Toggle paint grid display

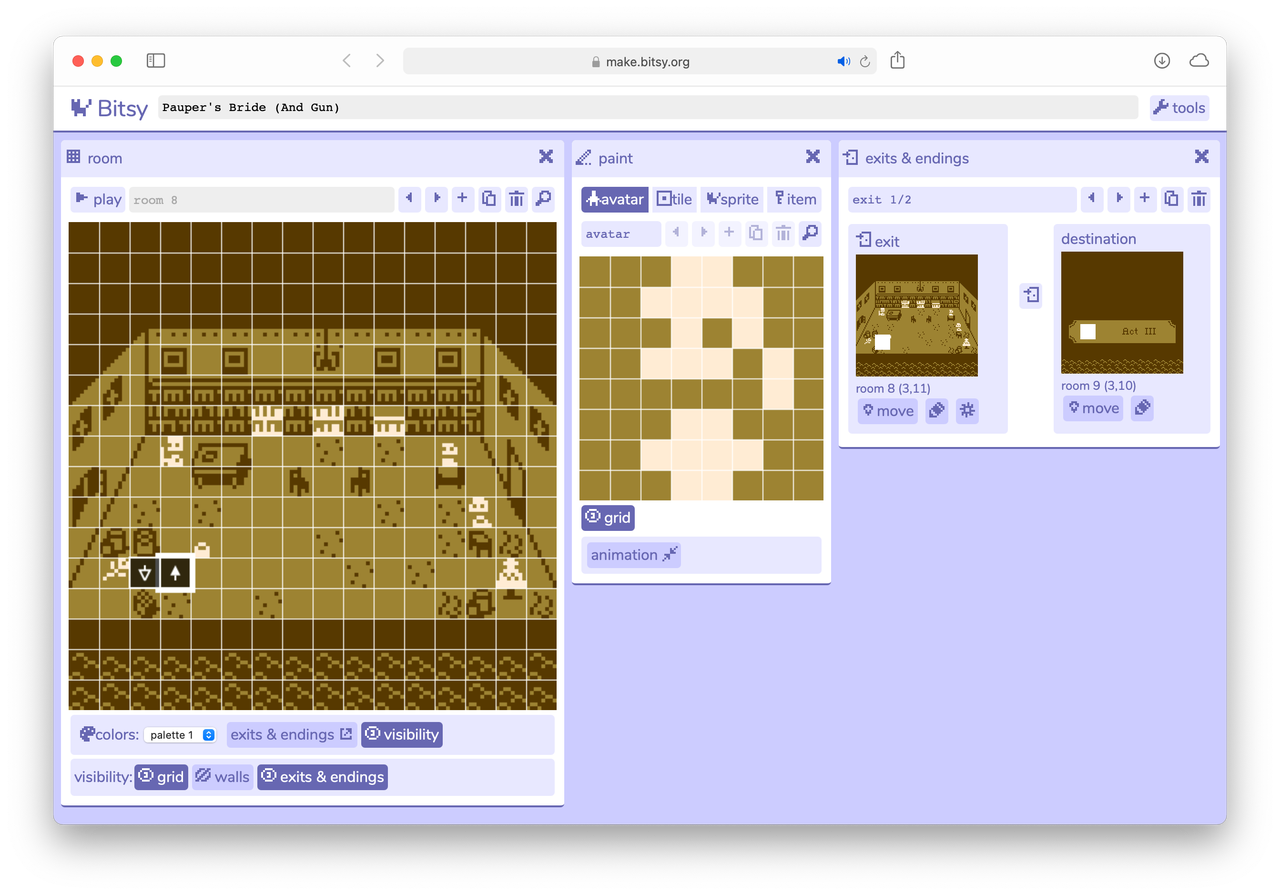point(608,517)
